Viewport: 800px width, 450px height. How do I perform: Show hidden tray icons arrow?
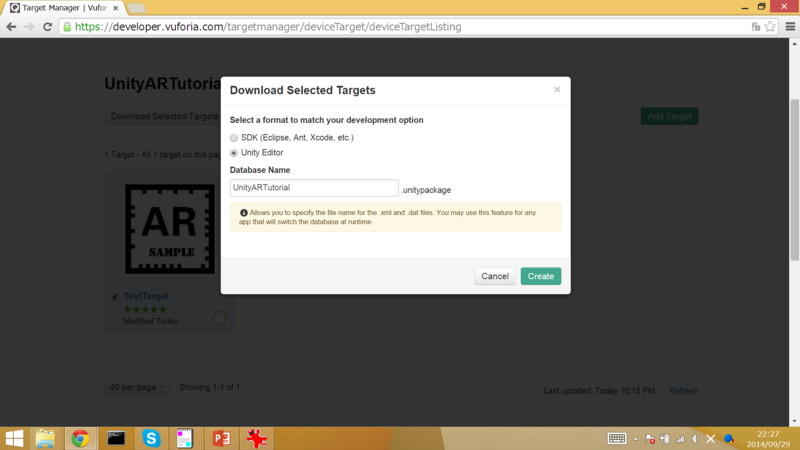(636, 439)
